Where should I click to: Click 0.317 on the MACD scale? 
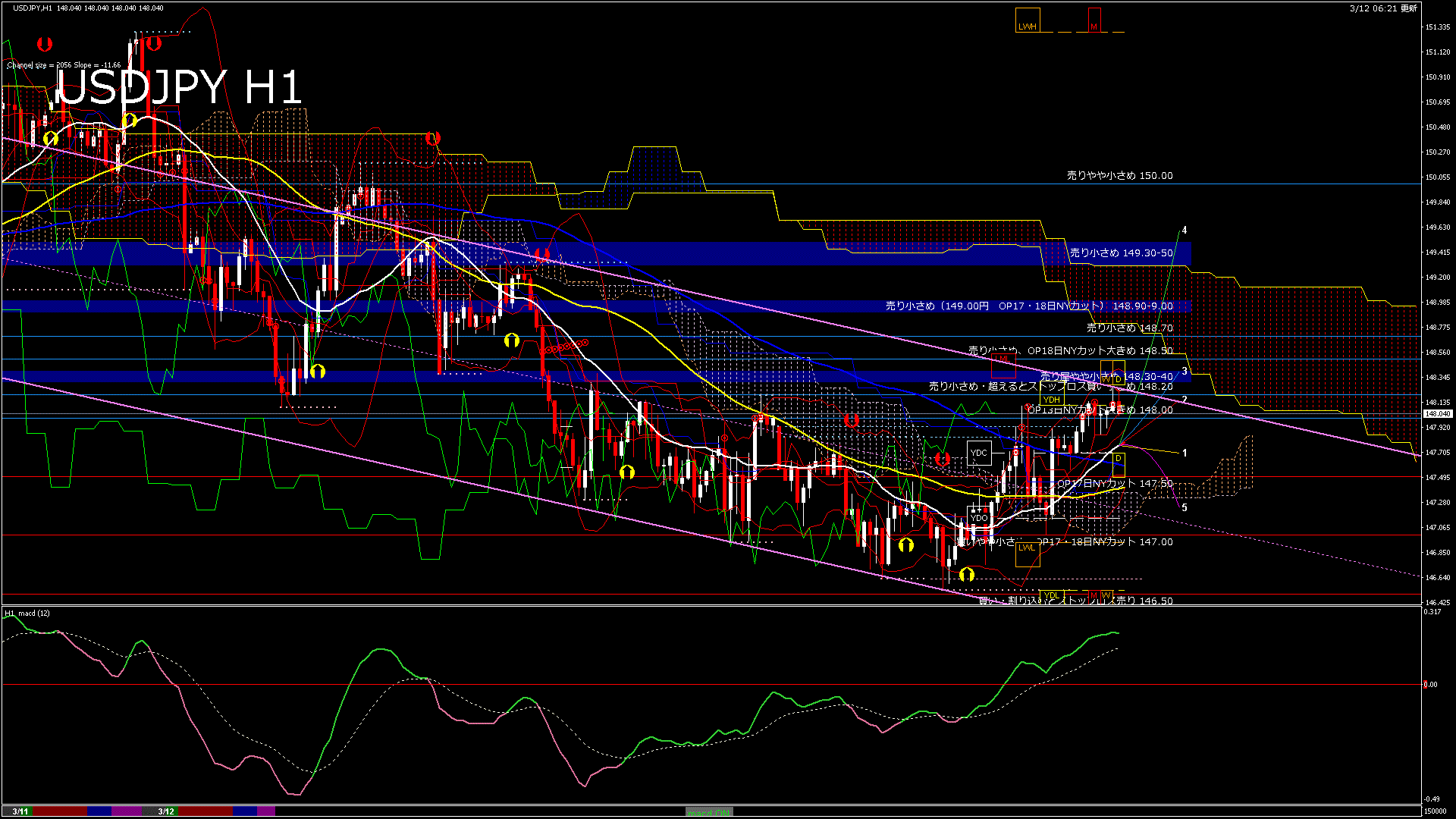pyautogui.click(x=1432, y=612)
